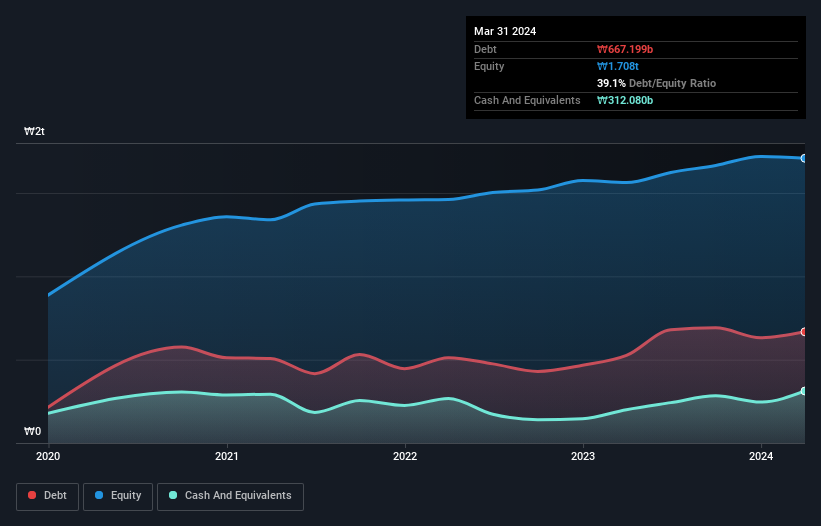Click the Equity value ₩1.708t in tooltip

[x=618, y=66]
